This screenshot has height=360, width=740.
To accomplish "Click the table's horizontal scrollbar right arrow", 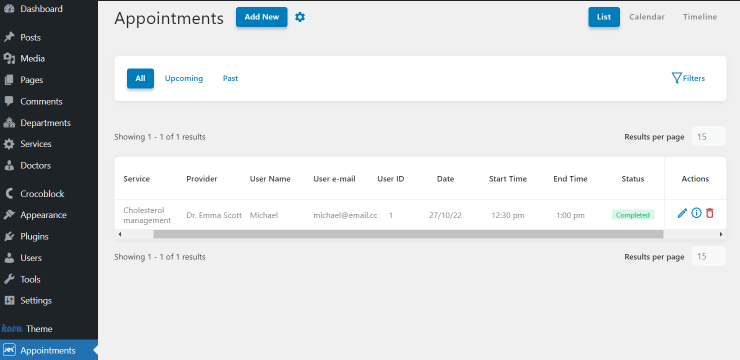I will click(x=721, y=234).
